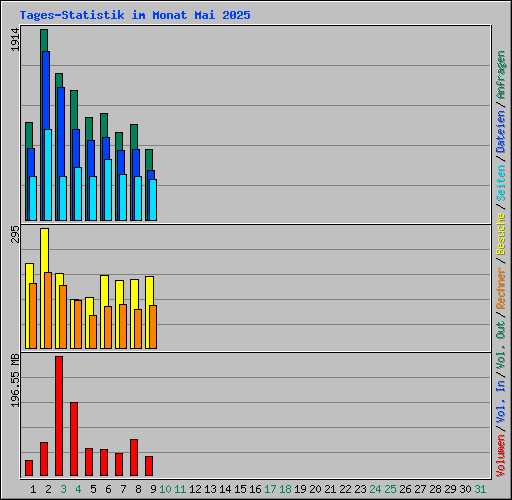512x500 pixels.
Task: Click the Dateien legend label
Action: click(501, 132)
